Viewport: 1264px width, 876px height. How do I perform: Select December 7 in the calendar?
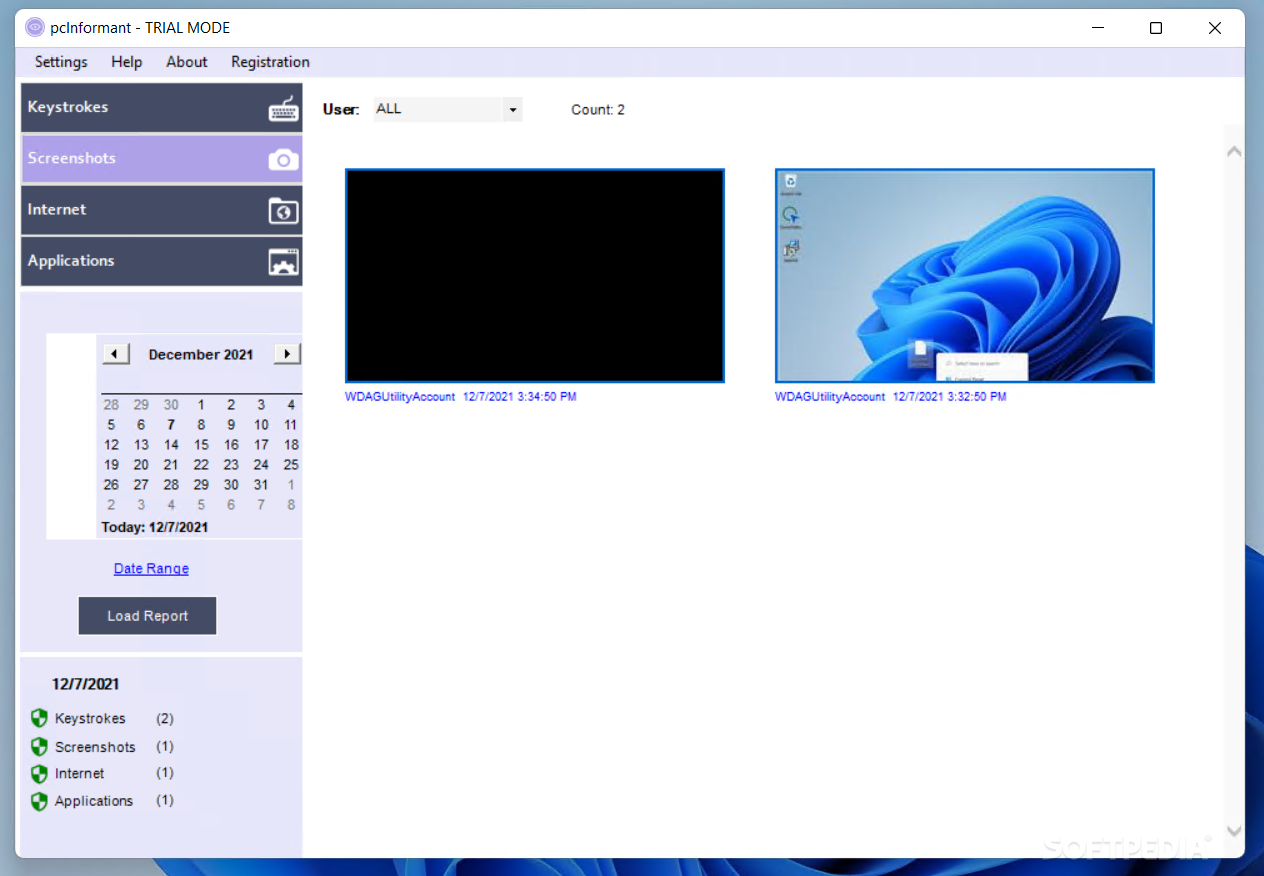(x=171, y=425)
